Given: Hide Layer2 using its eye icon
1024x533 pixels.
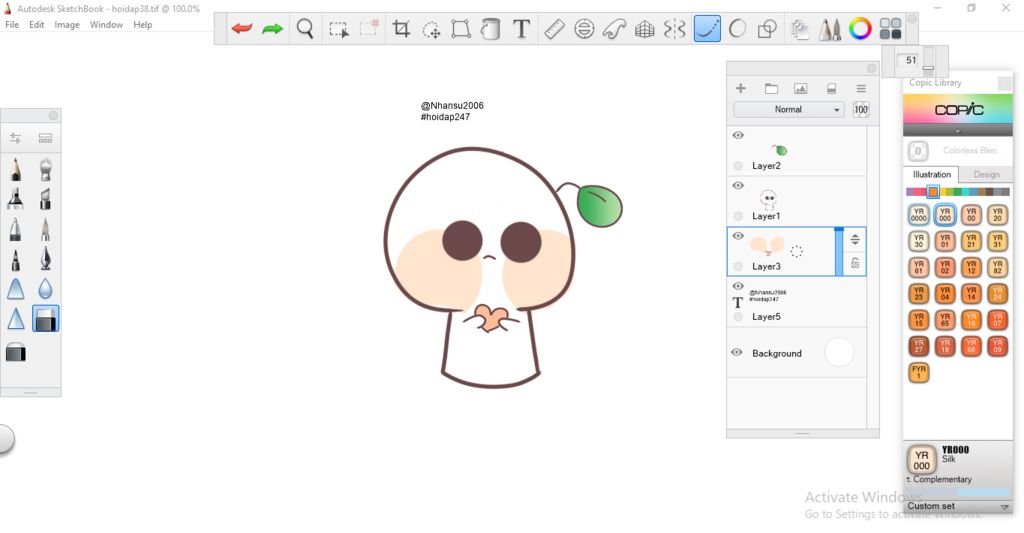Looking at the screenshot, I should point(738,135).
